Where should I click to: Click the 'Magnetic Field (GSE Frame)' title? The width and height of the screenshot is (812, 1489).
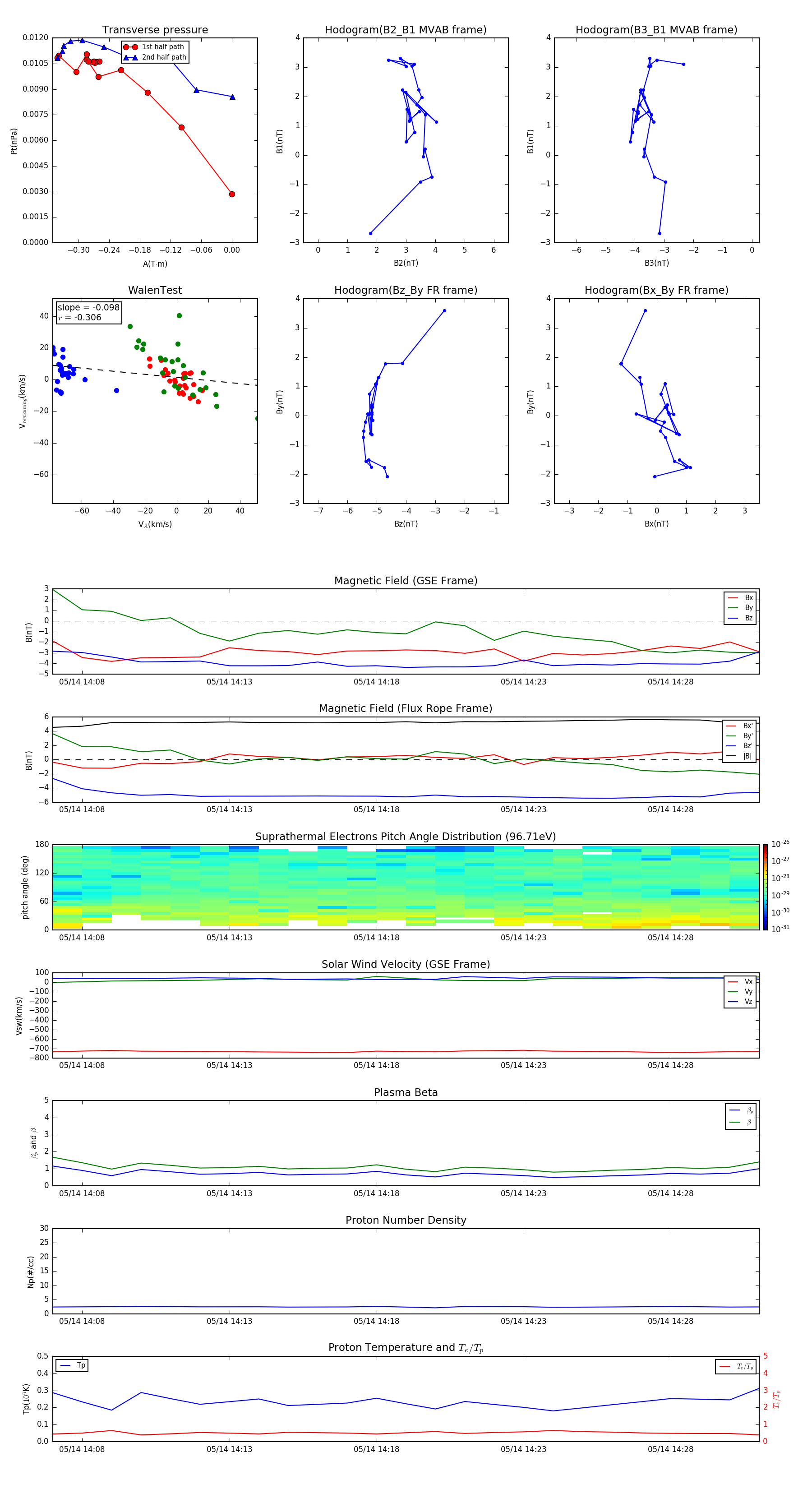click(x=406, y=581)
